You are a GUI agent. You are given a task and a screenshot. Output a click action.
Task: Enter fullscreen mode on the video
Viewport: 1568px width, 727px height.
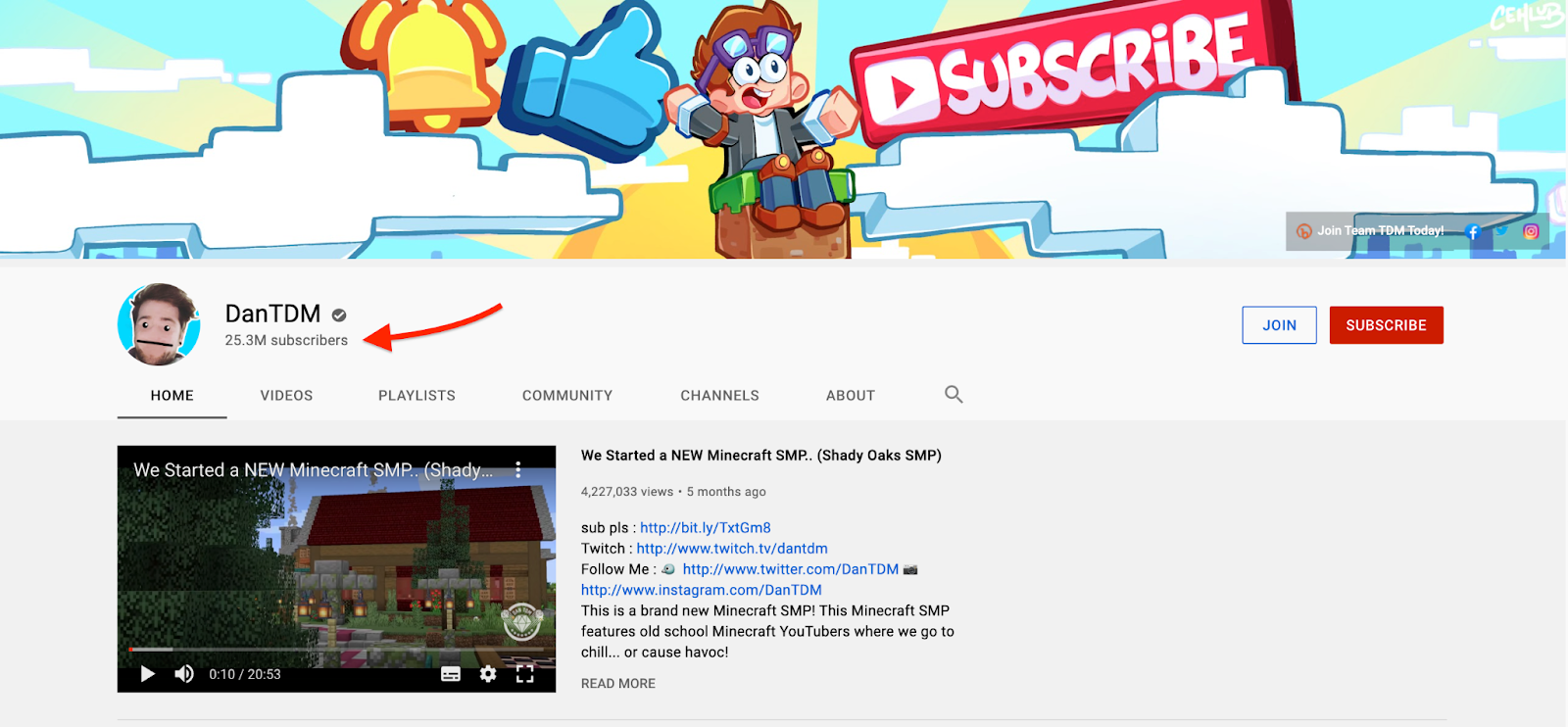click(525, 674)
